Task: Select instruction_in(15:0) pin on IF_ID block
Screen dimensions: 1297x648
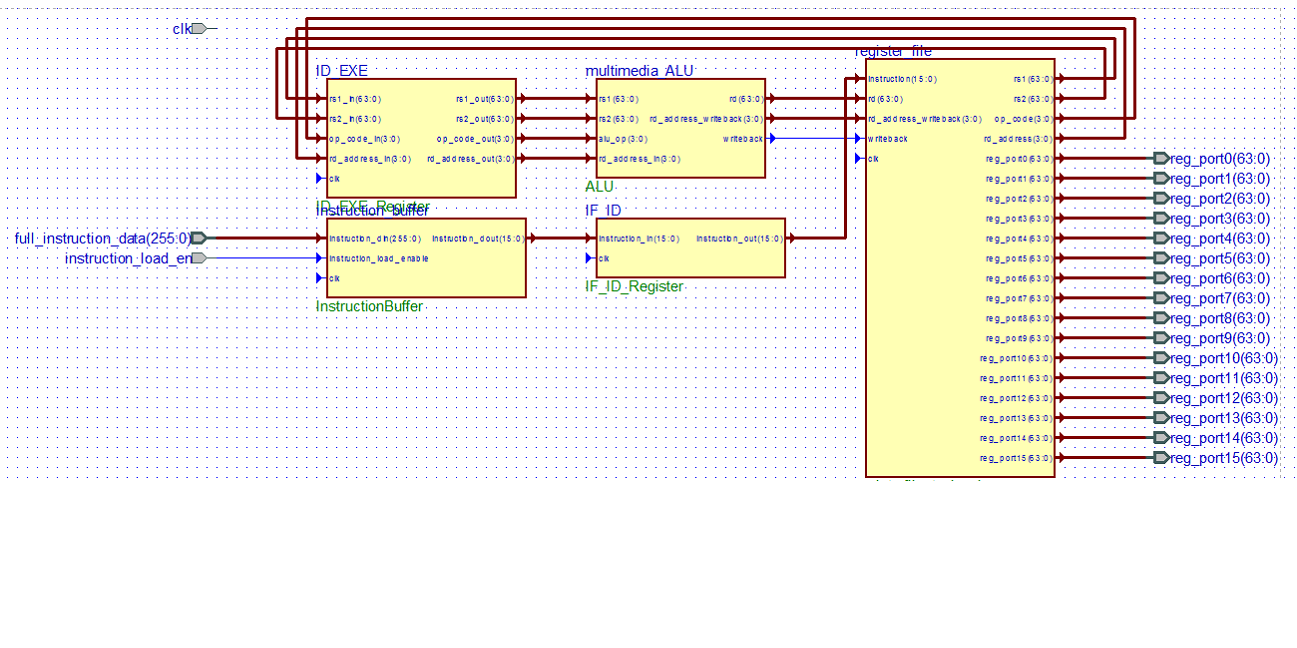Action: (639, 239)
